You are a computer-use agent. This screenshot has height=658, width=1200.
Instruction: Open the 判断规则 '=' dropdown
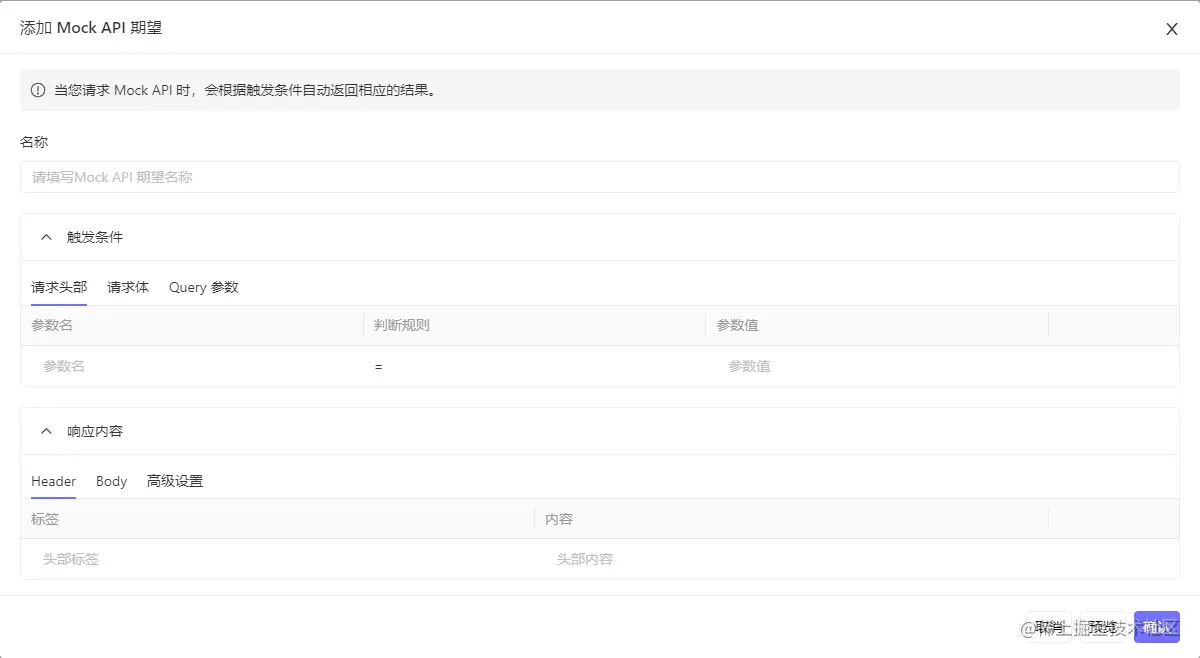534,366
